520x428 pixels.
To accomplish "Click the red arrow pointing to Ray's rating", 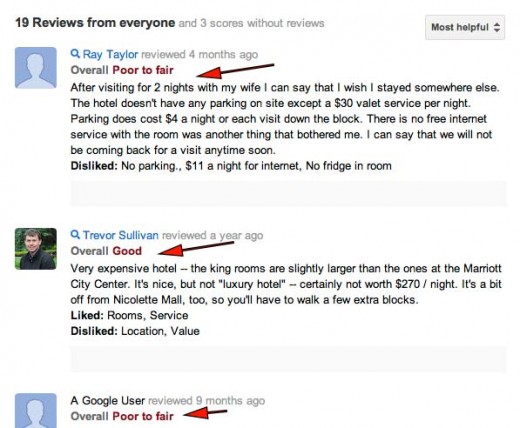I will (235, 70).
